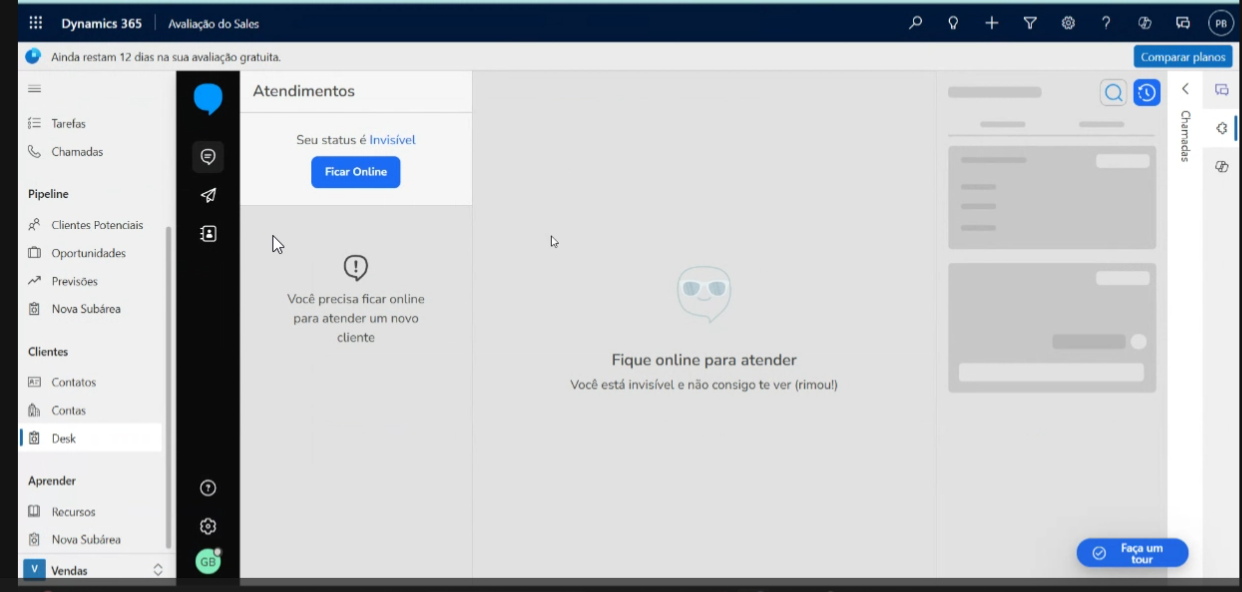The width and height of the screenshot is (1242, 592).
Task: Open Contatos under Clientes
Action: (x=73, y=382)
